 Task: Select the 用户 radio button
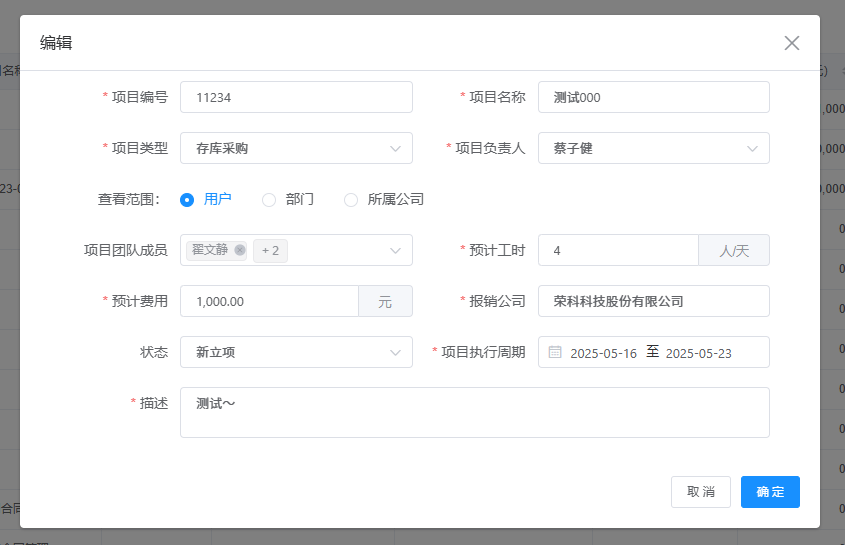point(187,199)
